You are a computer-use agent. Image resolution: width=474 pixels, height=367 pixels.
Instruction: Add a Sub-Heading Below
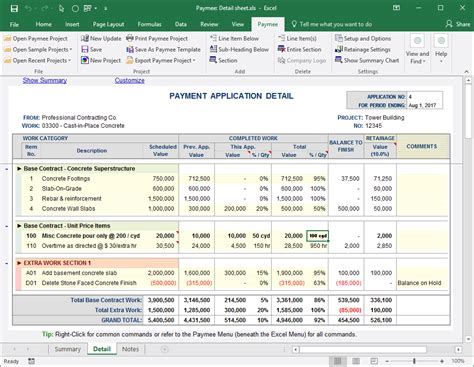[239, 50]
